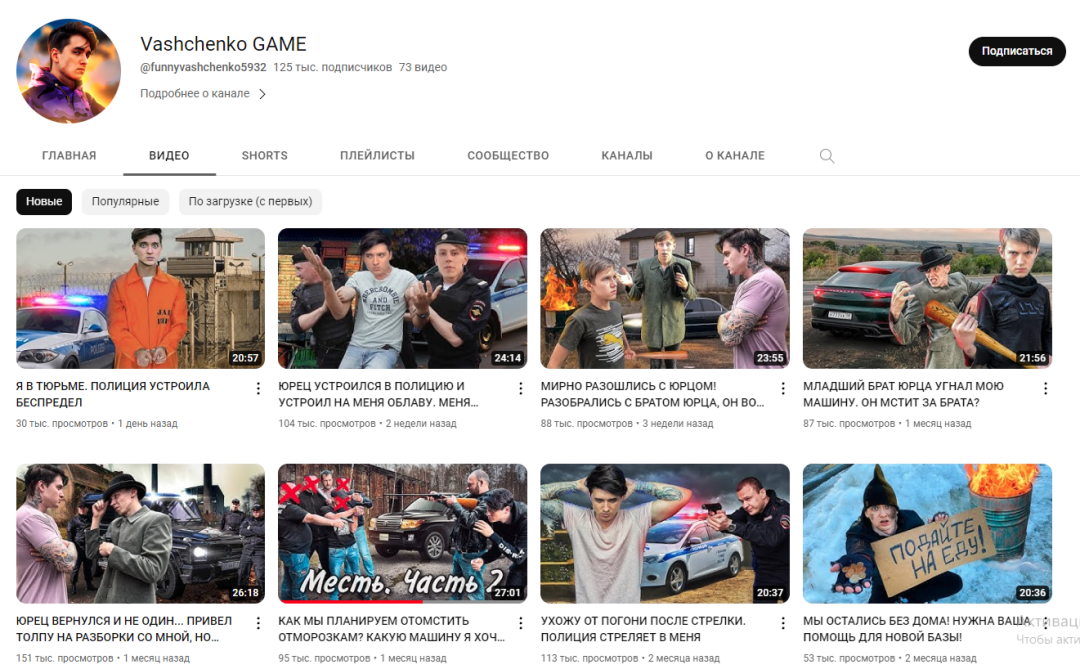
Task: Select По загрузке (с первых) filter chip
Action: point(250,201)
